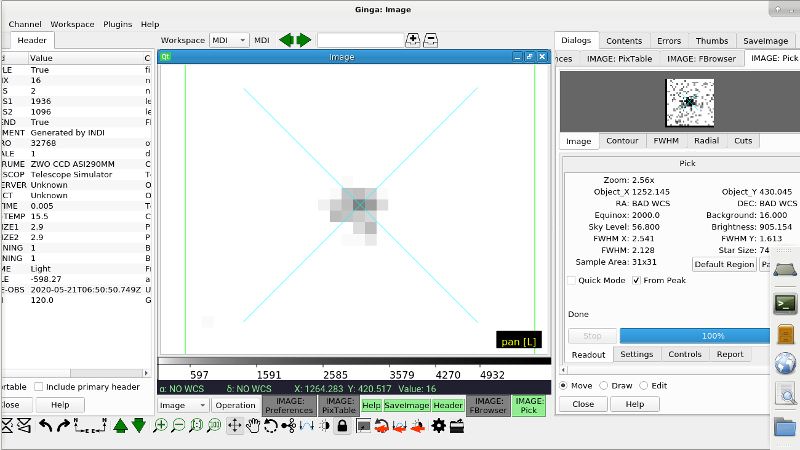Click the green up arrow icon

121,426
